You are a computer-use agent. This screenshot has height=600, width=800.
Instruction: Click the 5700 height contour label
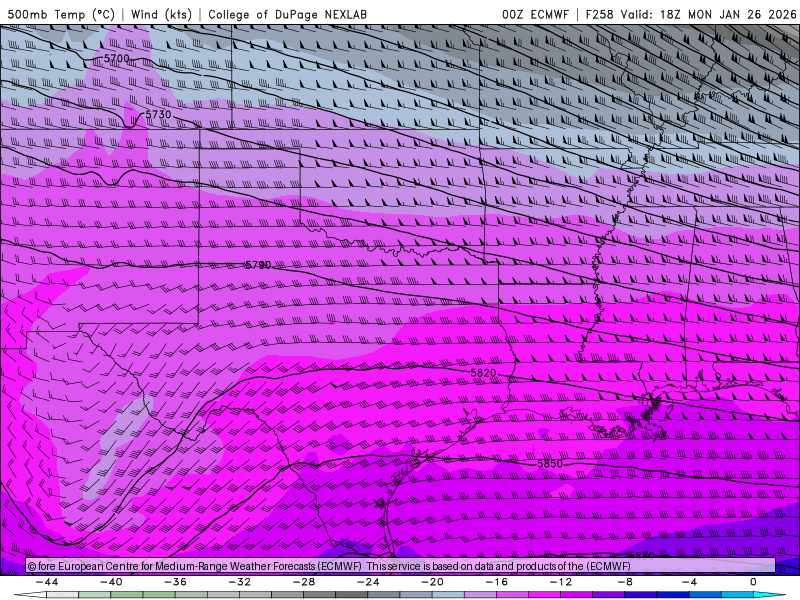117,59
